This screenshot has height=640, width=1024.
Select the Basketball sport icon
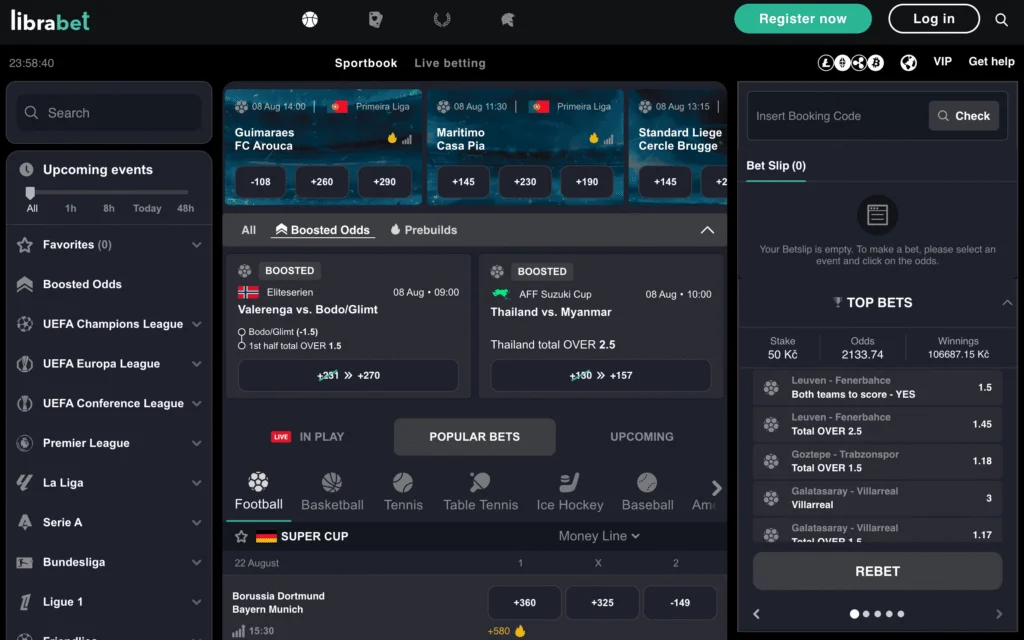(x=332, y=483)
